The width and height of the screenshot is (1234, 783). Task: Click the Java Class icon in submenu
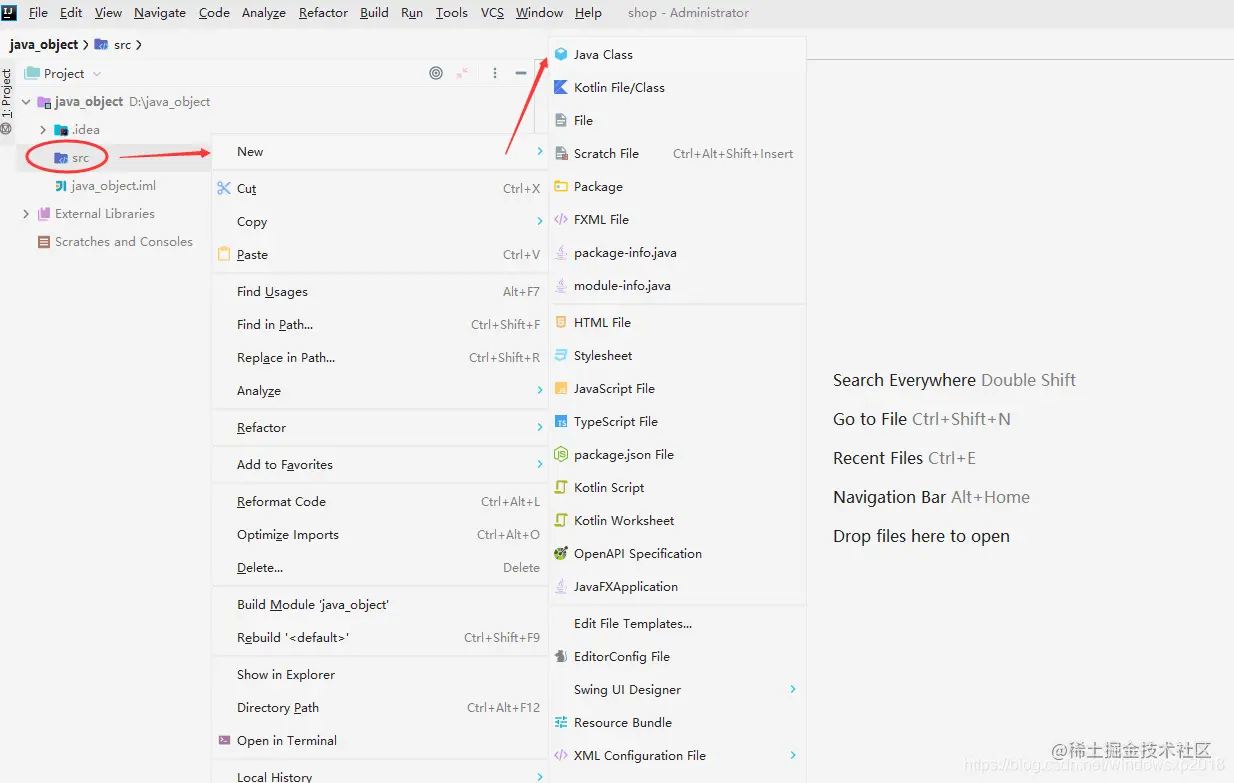[561, 55]
